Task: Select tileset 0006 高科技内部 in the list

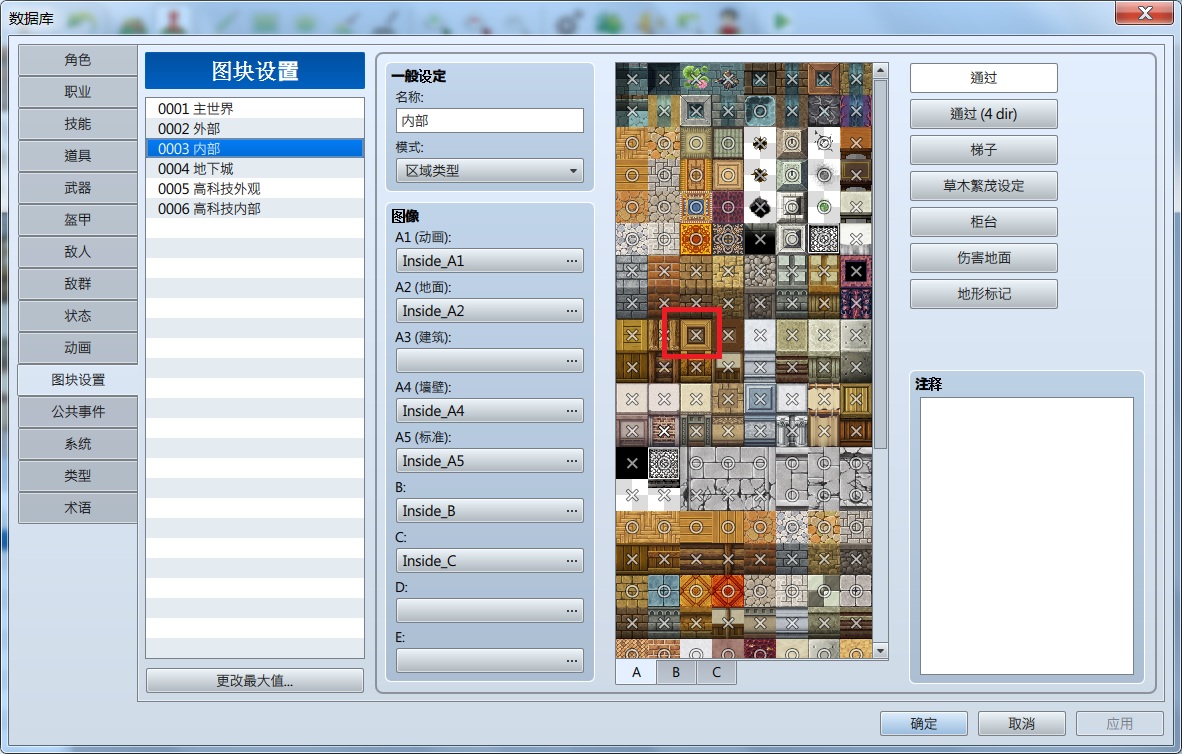Action: click(x=255, y=209)
